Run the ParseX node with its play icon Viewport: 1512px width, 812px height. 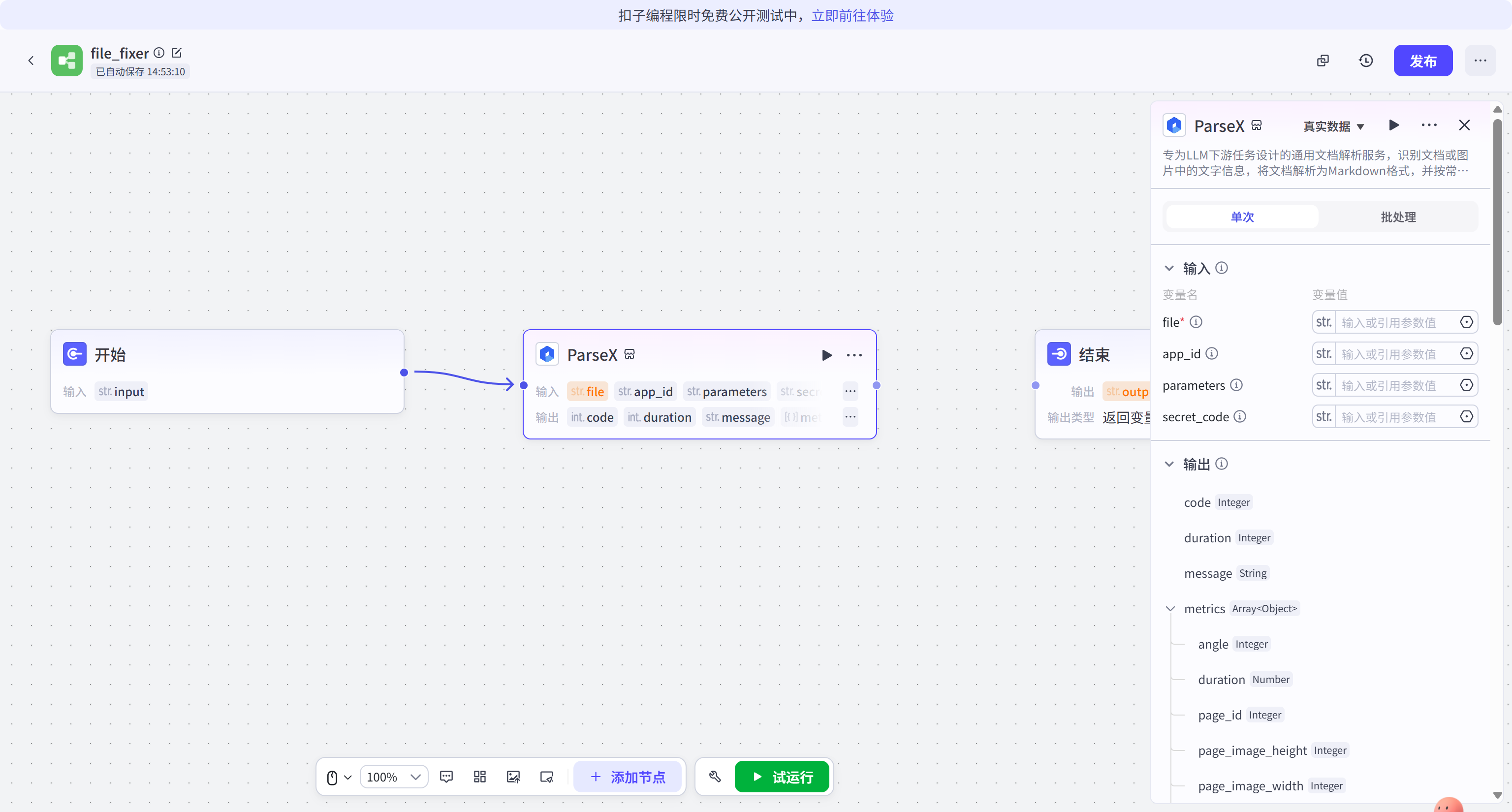pos(826,355)
